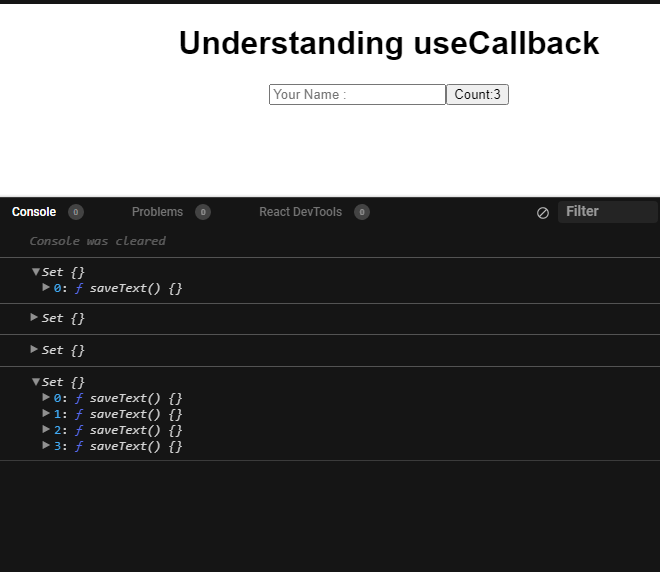The width and height of the screenshot is (660, 572).
Task: Click the Problems tab count badge
Action: click(x=203, y=212)
